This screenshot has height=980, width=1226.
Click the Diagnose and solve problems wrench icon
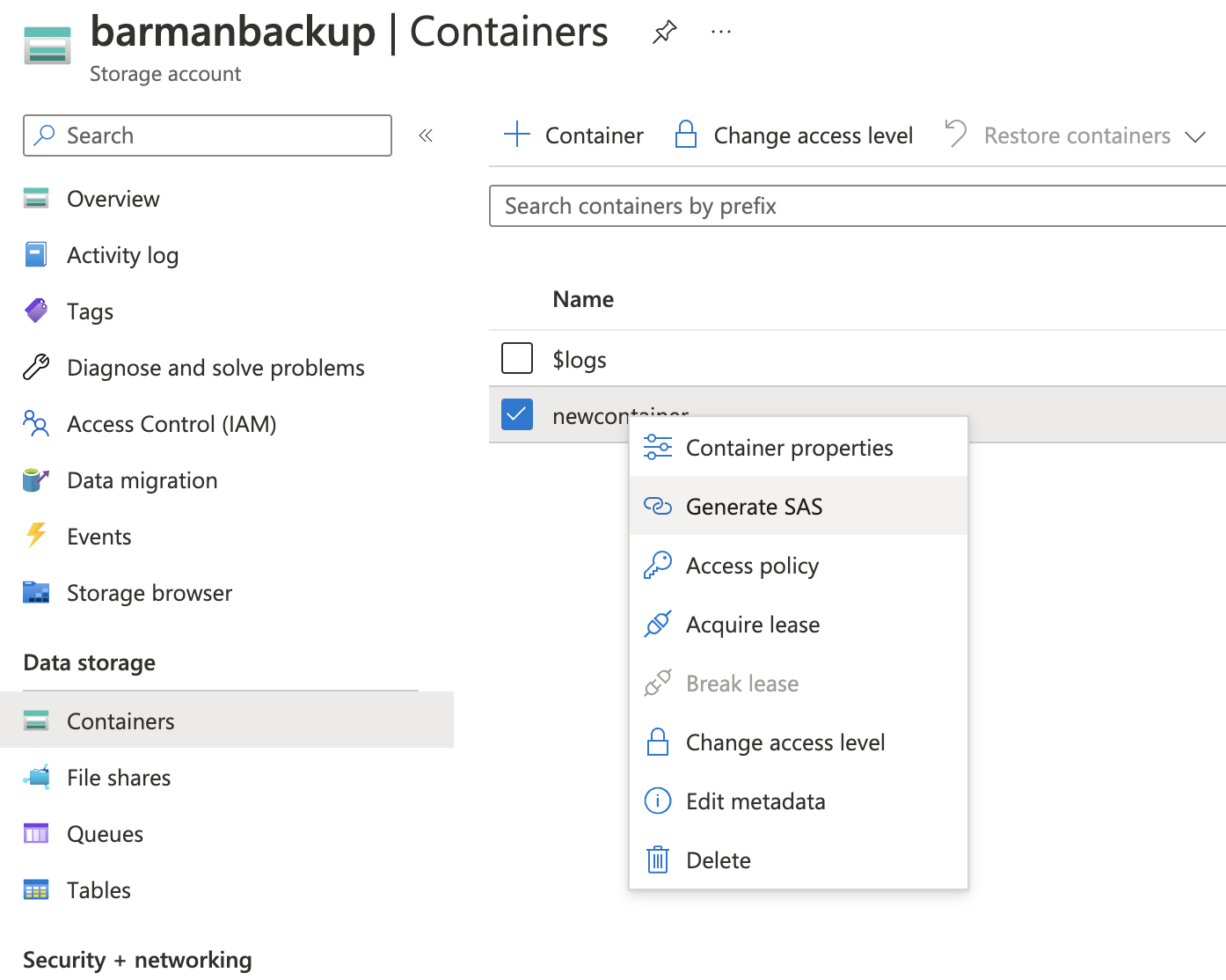[36, 367]
